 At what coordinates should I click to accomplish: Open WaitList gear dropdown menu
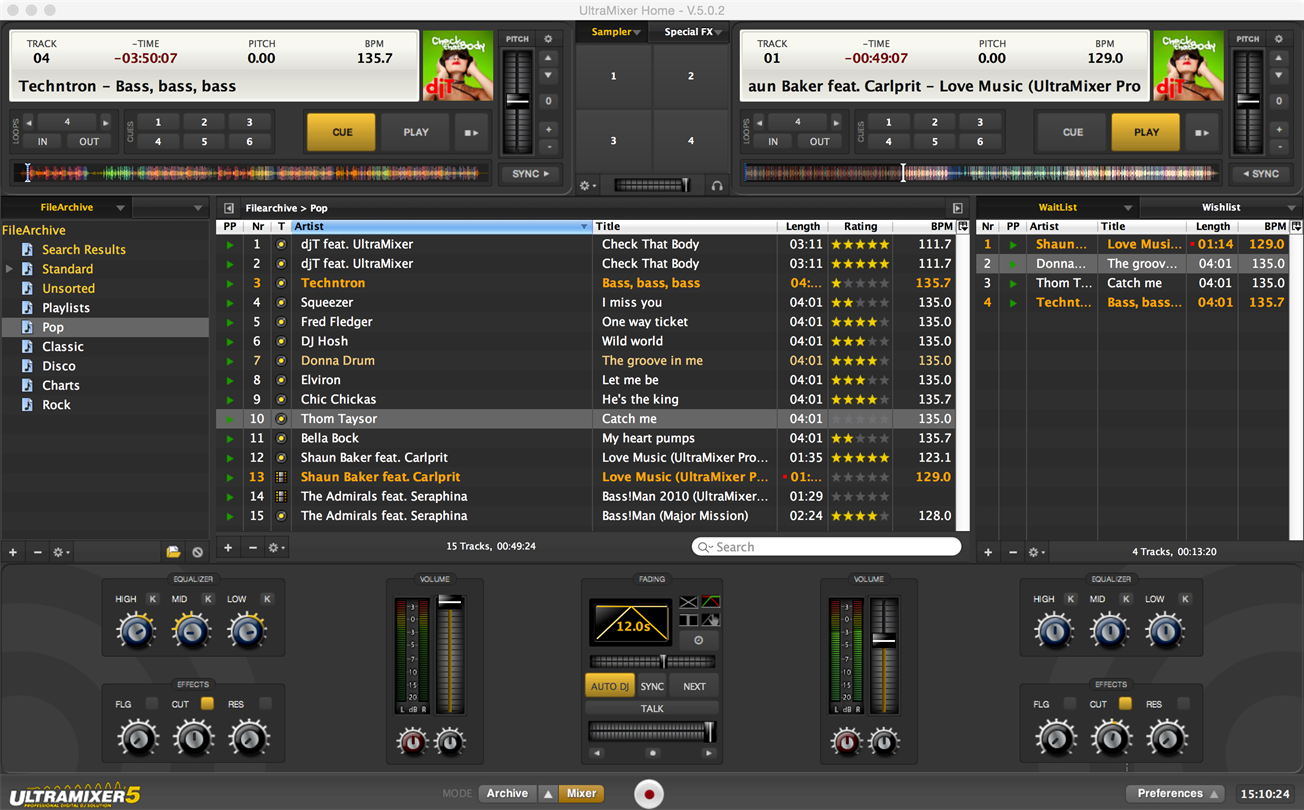point(1037,552)
